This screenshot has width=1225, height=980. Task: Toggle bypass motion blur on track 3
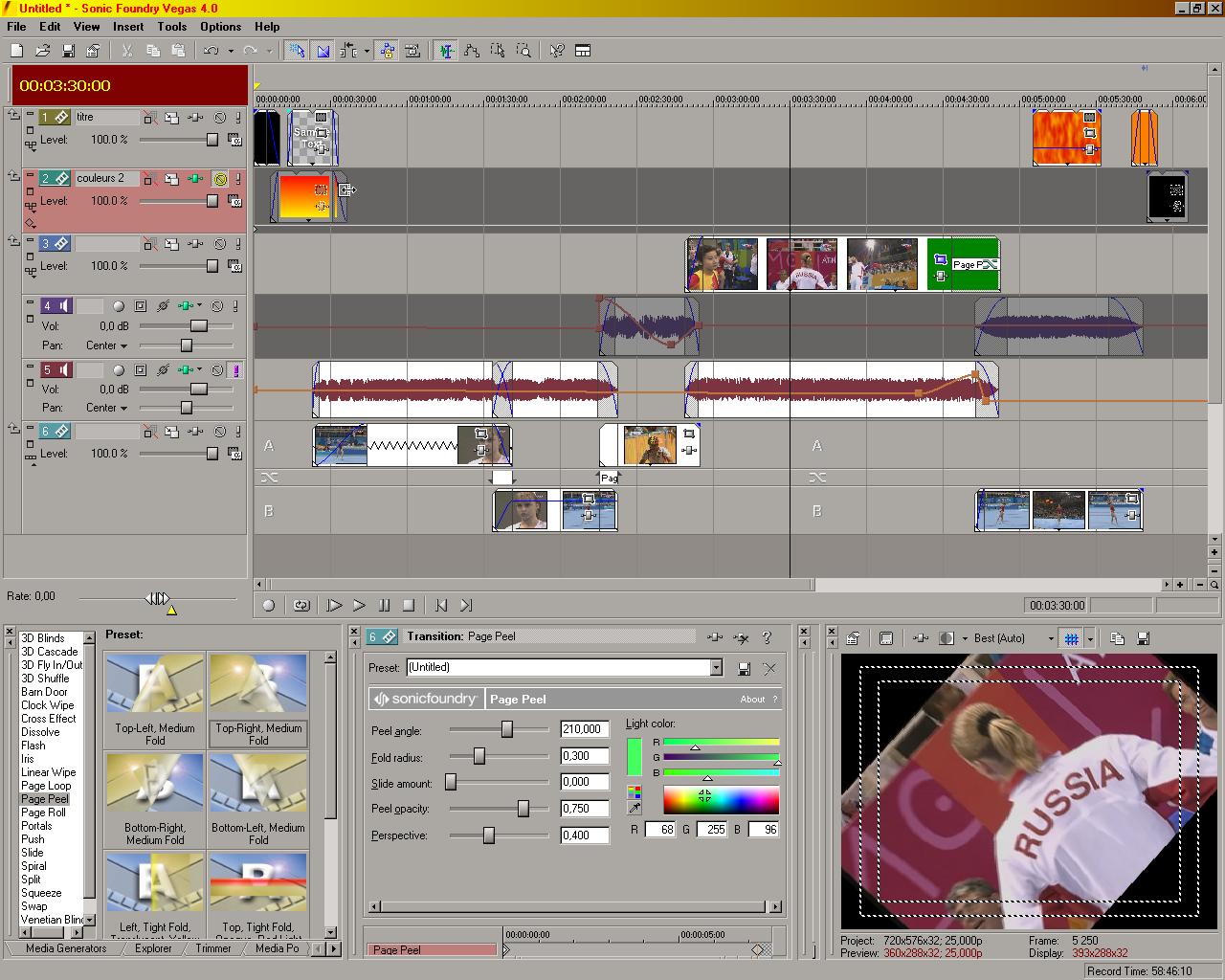[148, 244]
